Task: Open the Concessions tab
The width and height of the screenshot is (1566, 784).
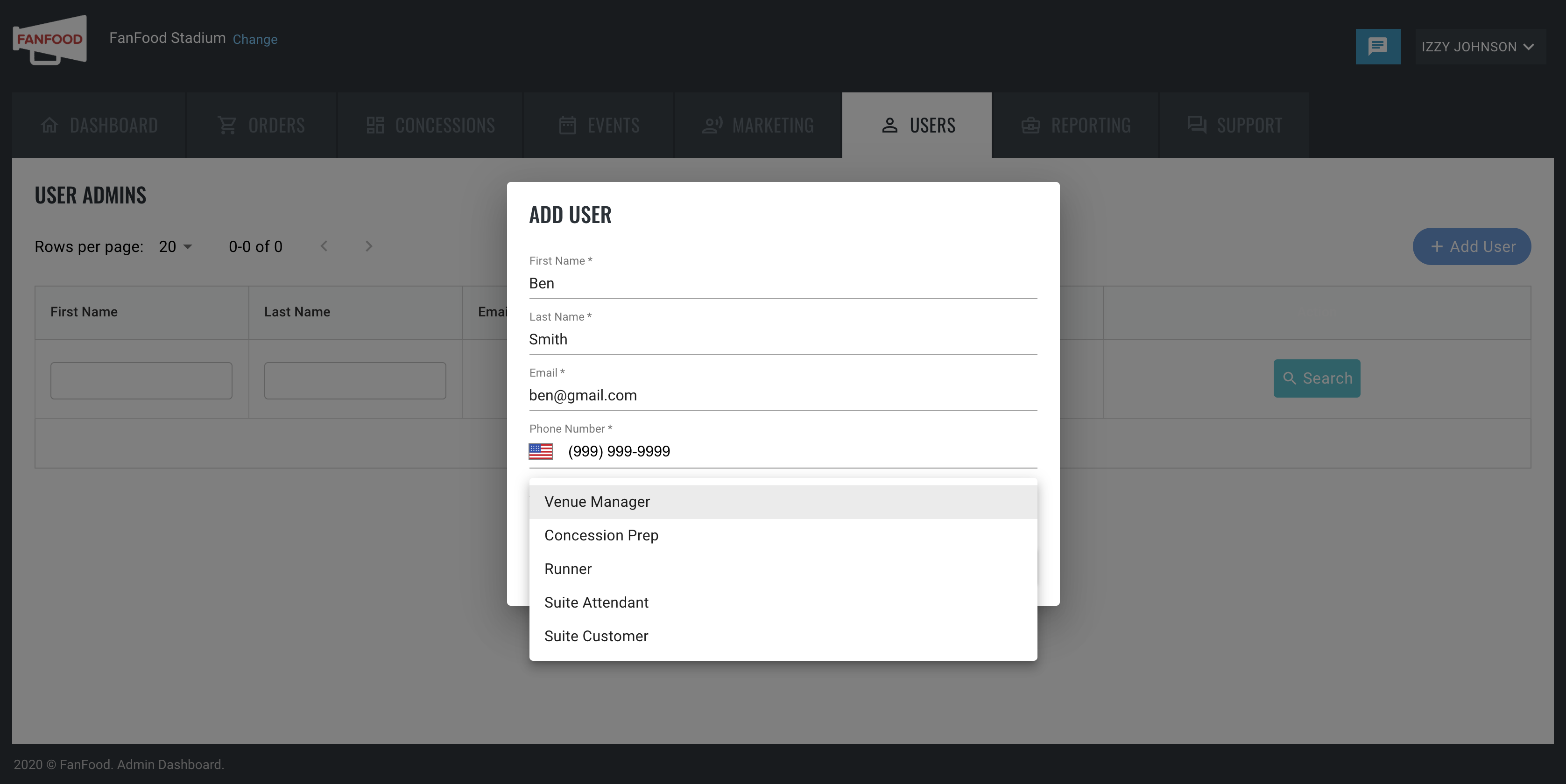Action: tap(430, 125)
